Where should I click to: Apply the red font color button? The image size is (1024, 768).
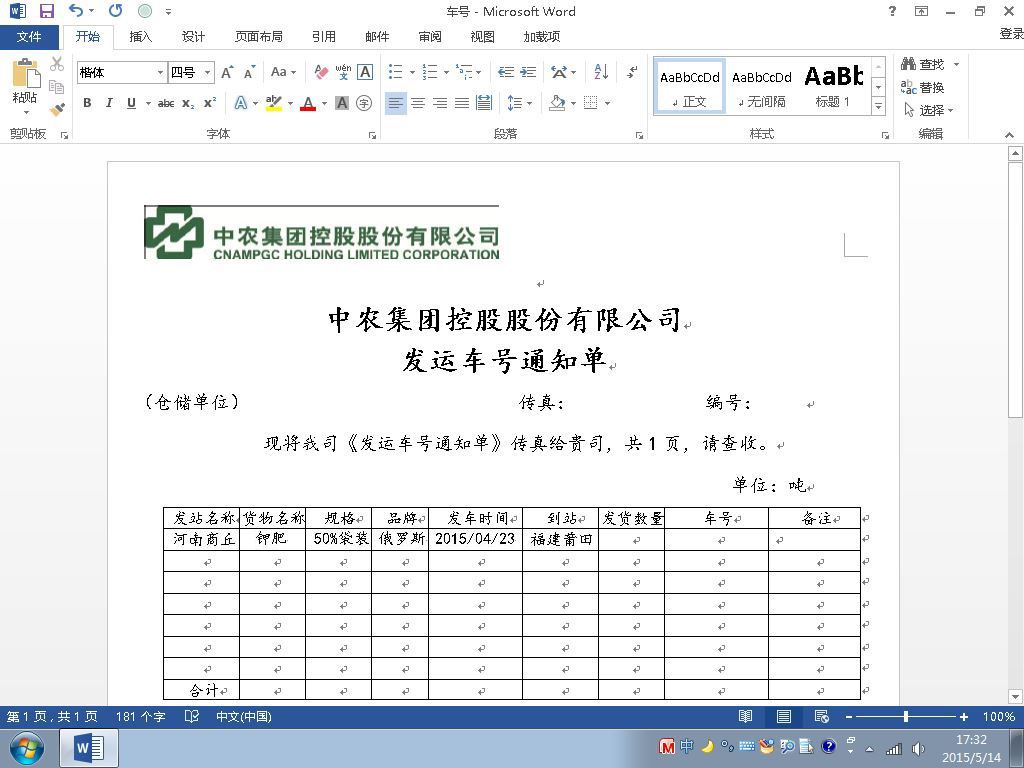pos(308,103)
